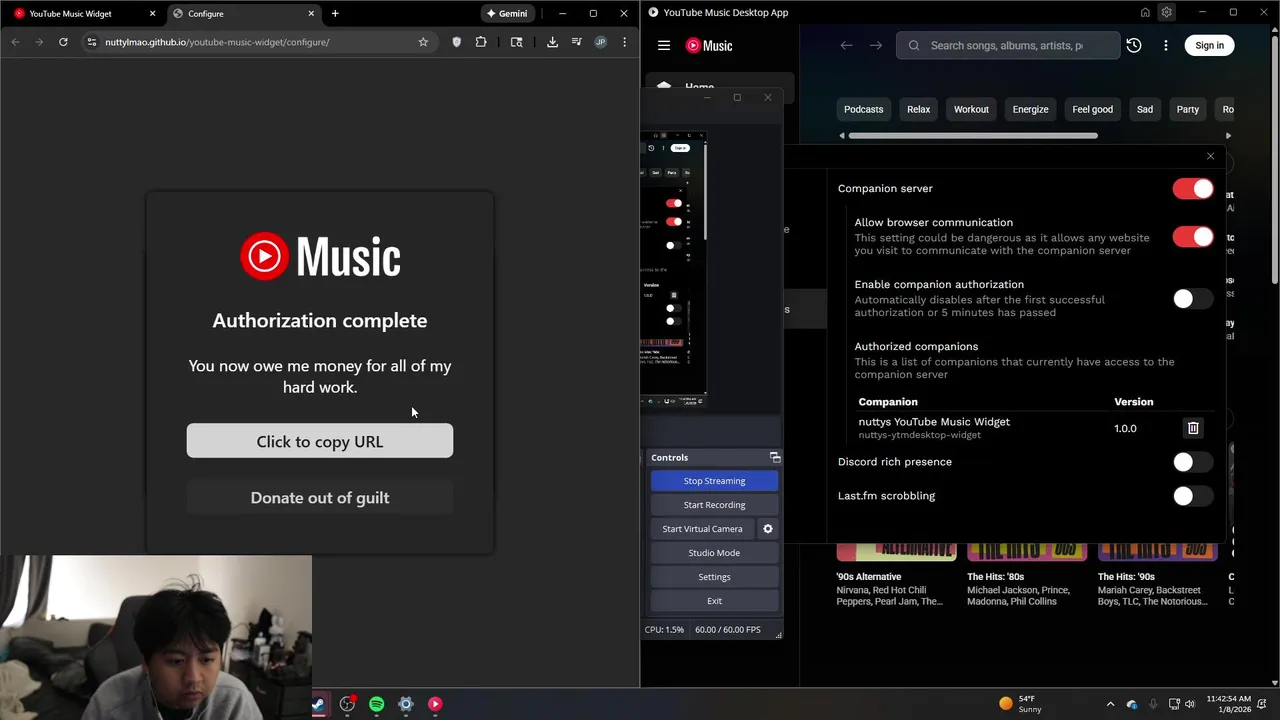Open the weather widget showing 54°F Sunny
The width and height of the screenshot is (1280, 720).
pos(1021,704)
